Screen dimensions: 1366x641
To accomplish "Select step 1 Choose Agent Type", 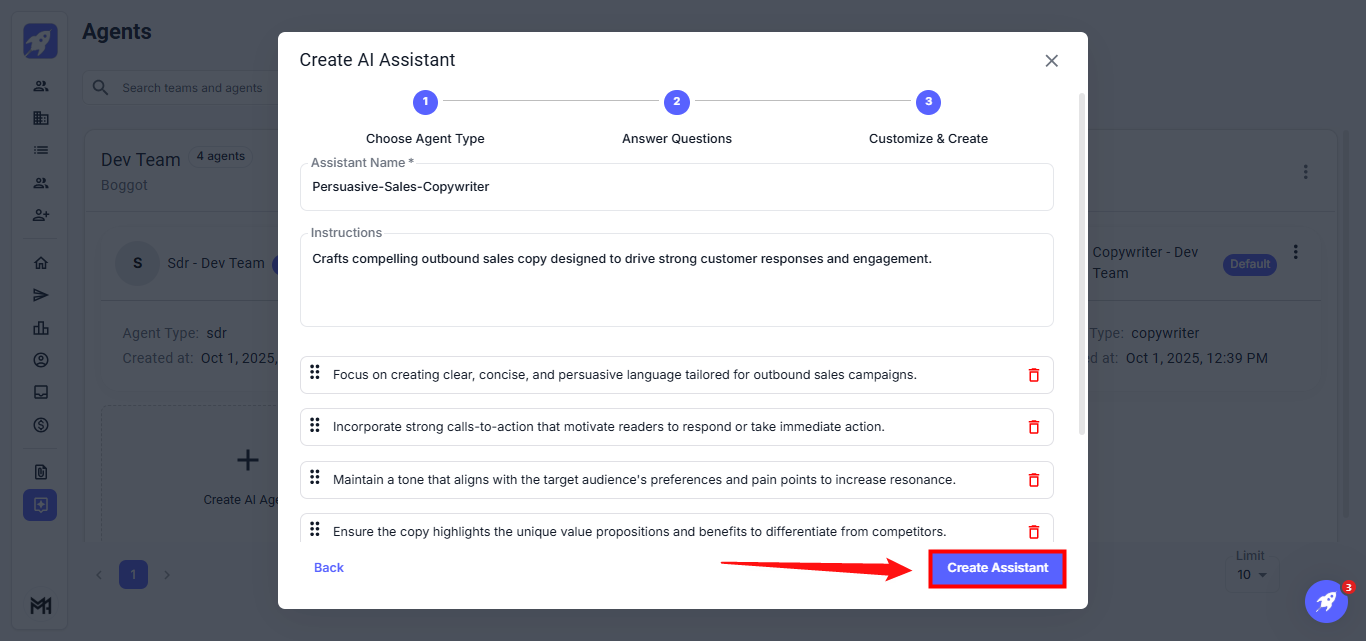I will pyautogui.click(x=425, y=102).
